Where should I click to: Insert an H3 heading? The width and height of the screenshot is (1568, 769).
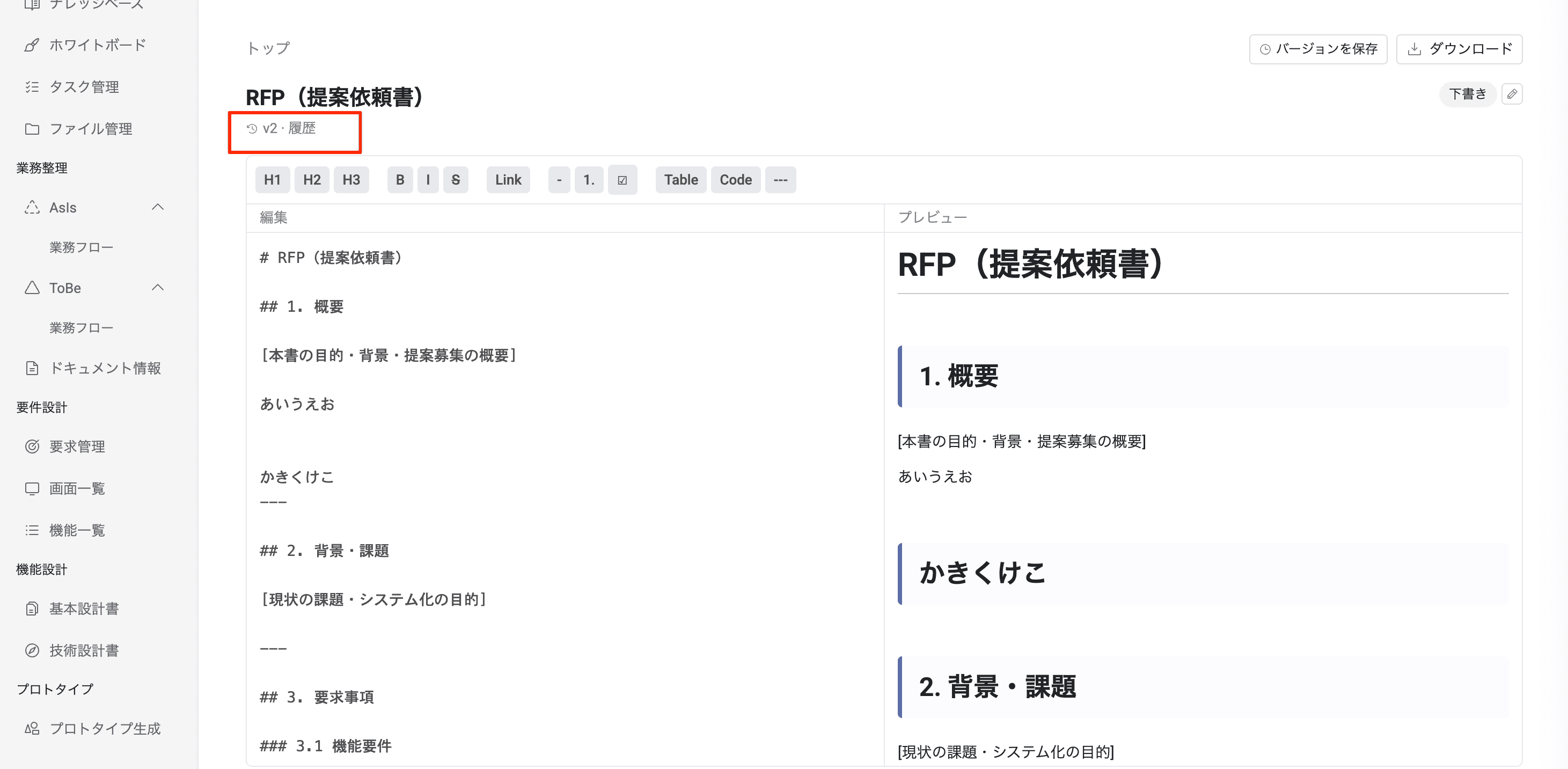pyautogui.click(x=351, y=180)
